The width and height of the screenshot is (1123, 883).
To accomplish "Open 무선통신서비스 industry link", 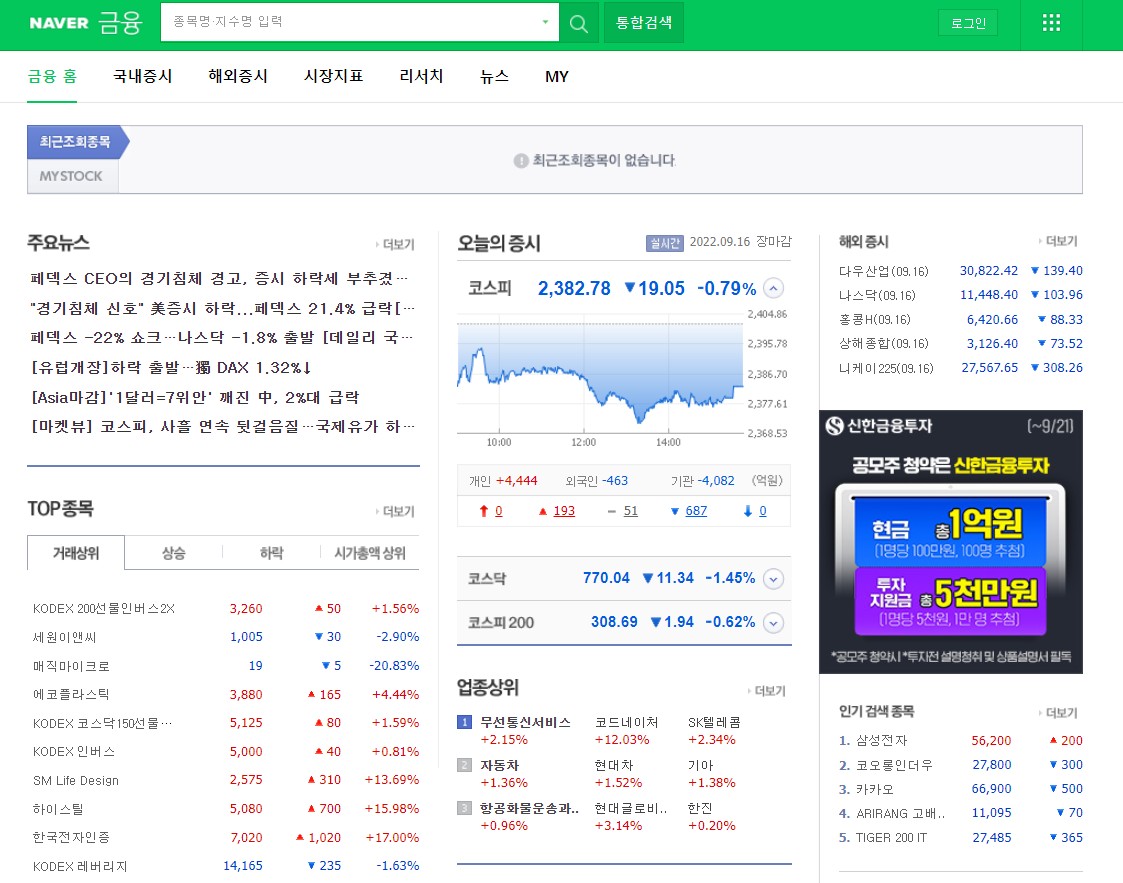I will [525, 723].
